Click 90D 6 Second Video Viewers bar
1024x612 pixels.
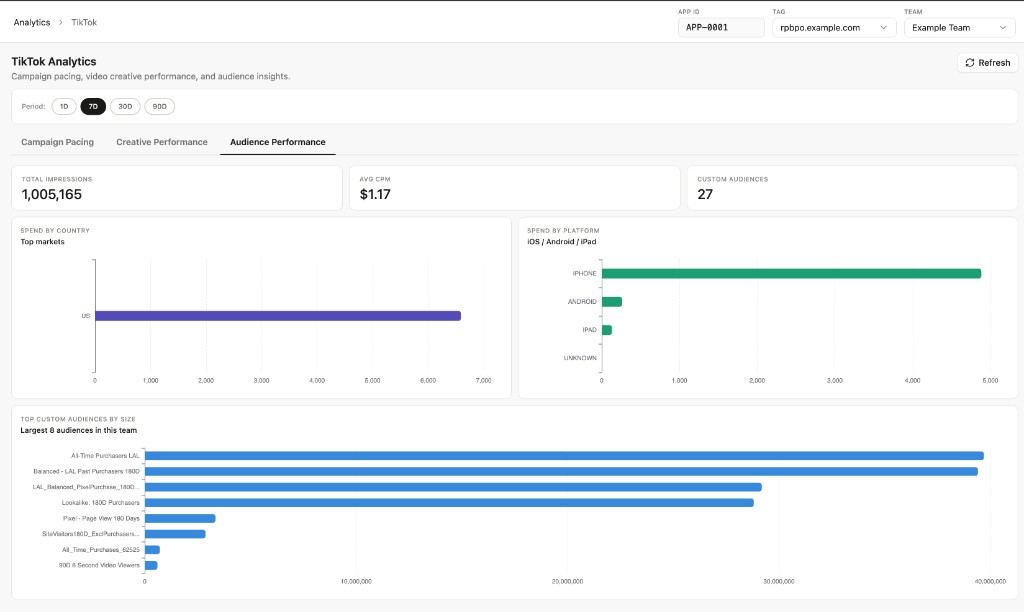point(151,566)
